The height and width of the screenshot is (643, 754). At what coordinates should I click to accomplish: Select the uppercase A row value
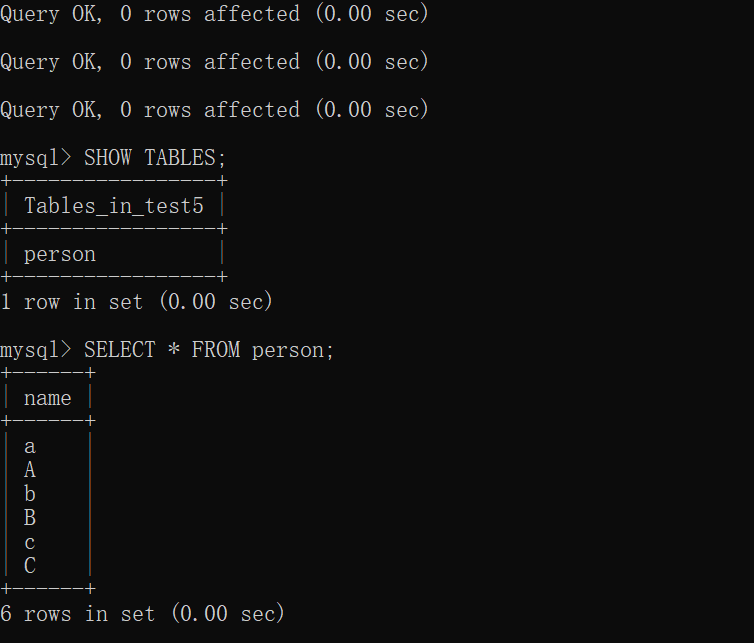[30, 470]
